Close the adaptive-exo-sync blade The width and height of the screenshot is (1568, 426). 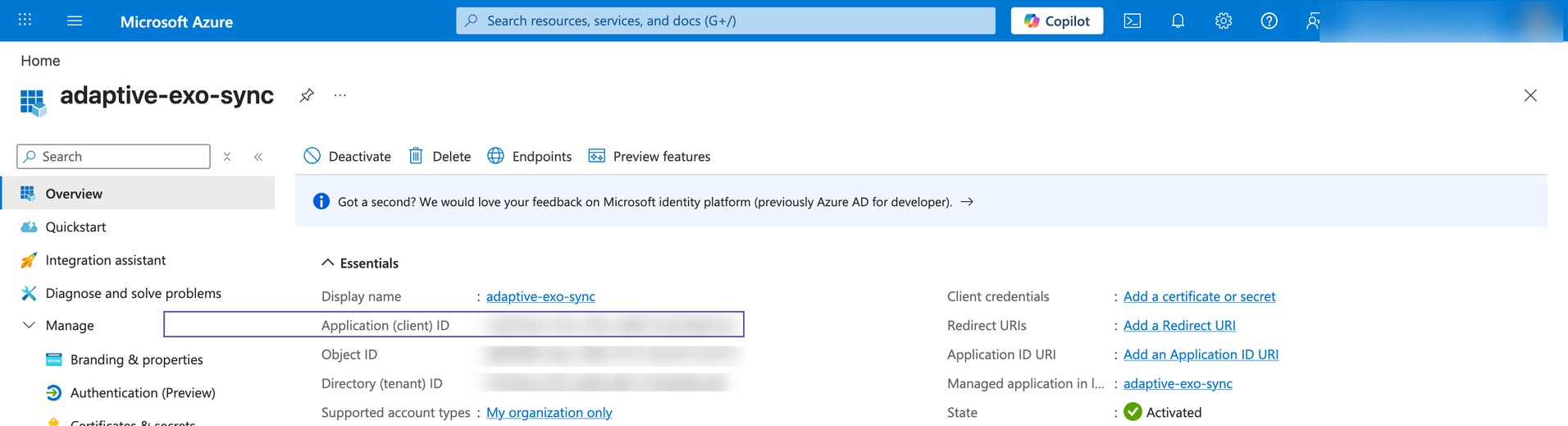[1530, 95]
